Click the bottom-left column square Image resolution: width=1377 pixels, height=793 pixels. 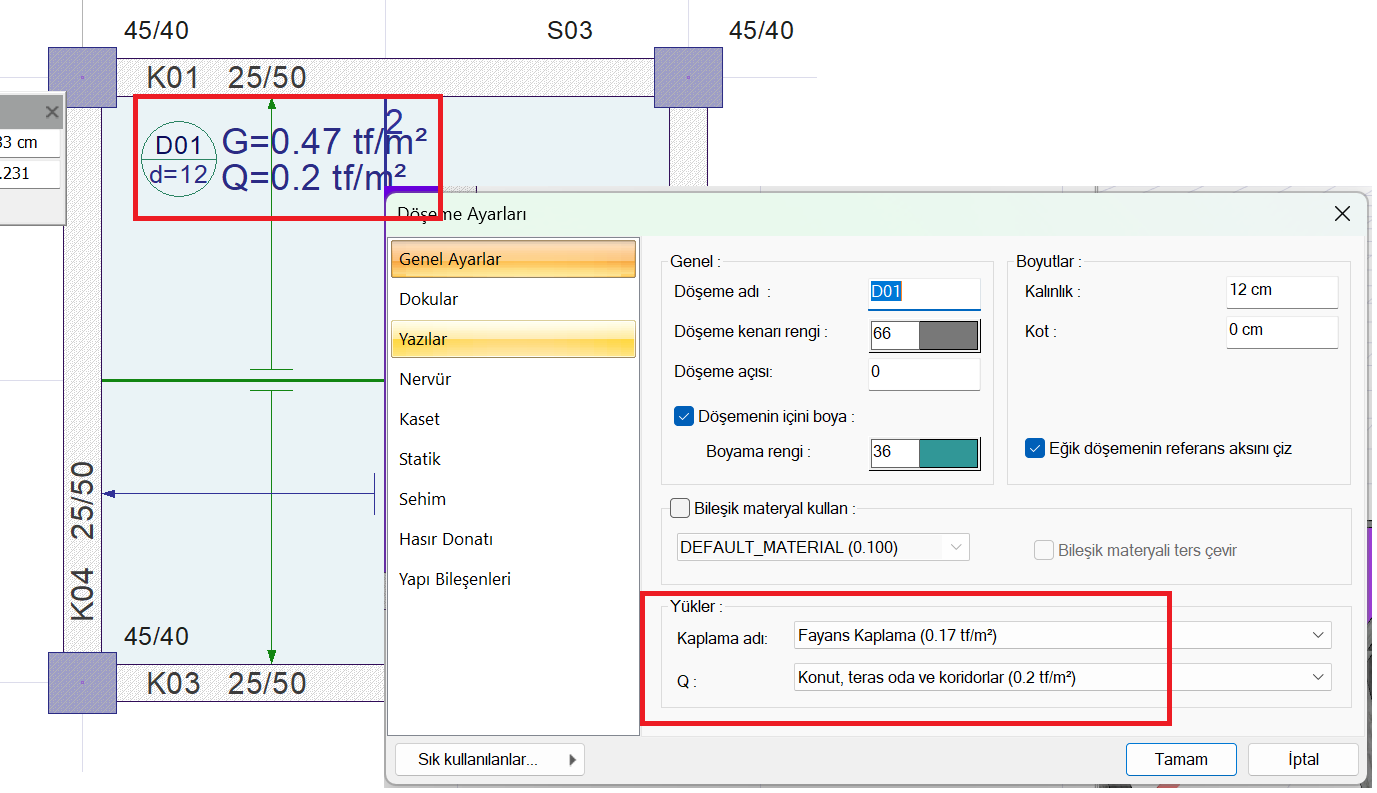(x=82, y=682)
